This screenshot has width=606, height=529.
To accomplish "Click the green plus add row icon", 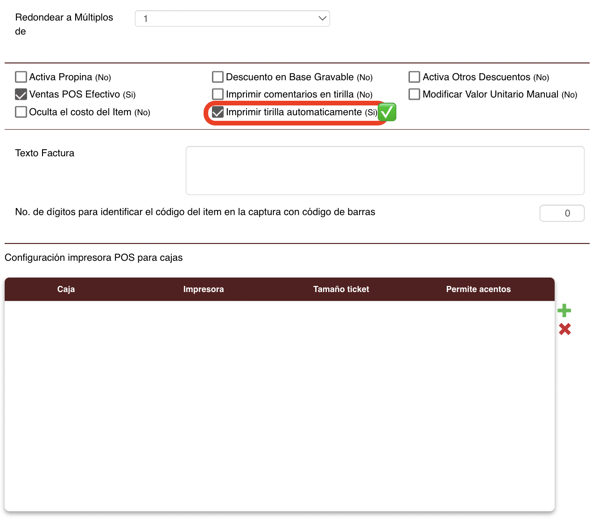I will pos(564,310).
